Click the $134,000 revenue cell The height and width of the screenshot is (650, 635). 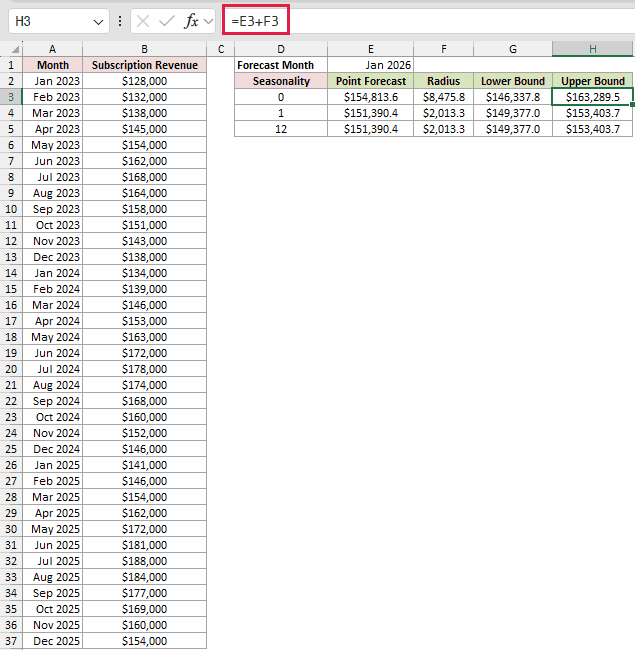144,273
